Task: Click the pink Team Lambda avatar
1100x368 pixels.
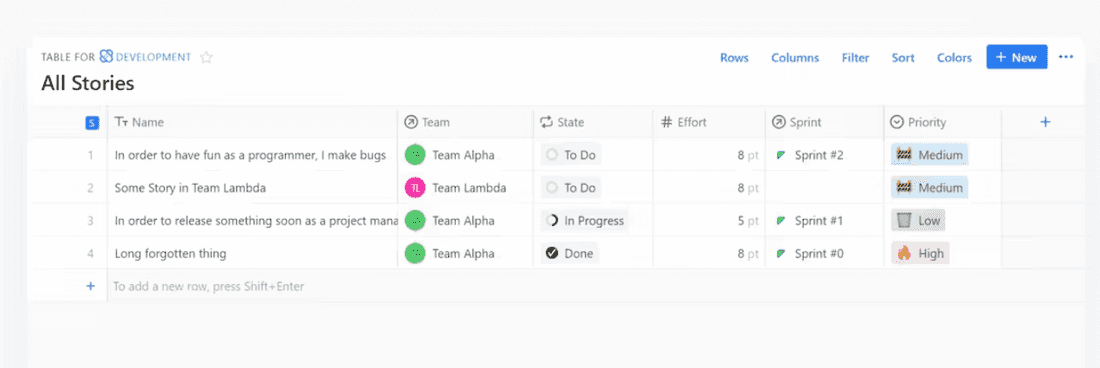Action: 415,188
